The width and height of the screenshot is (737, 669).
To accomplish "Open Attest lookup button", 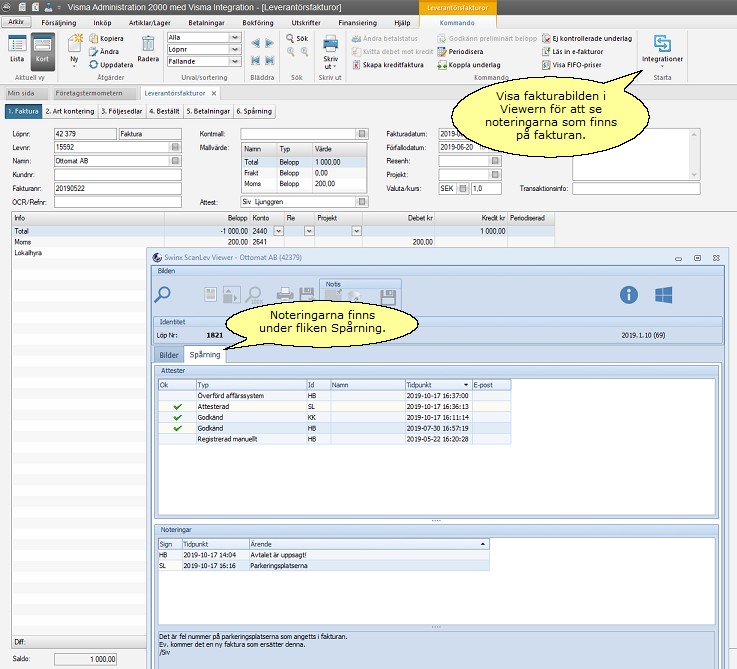I will pyautogui.click(x=362, y=202).
